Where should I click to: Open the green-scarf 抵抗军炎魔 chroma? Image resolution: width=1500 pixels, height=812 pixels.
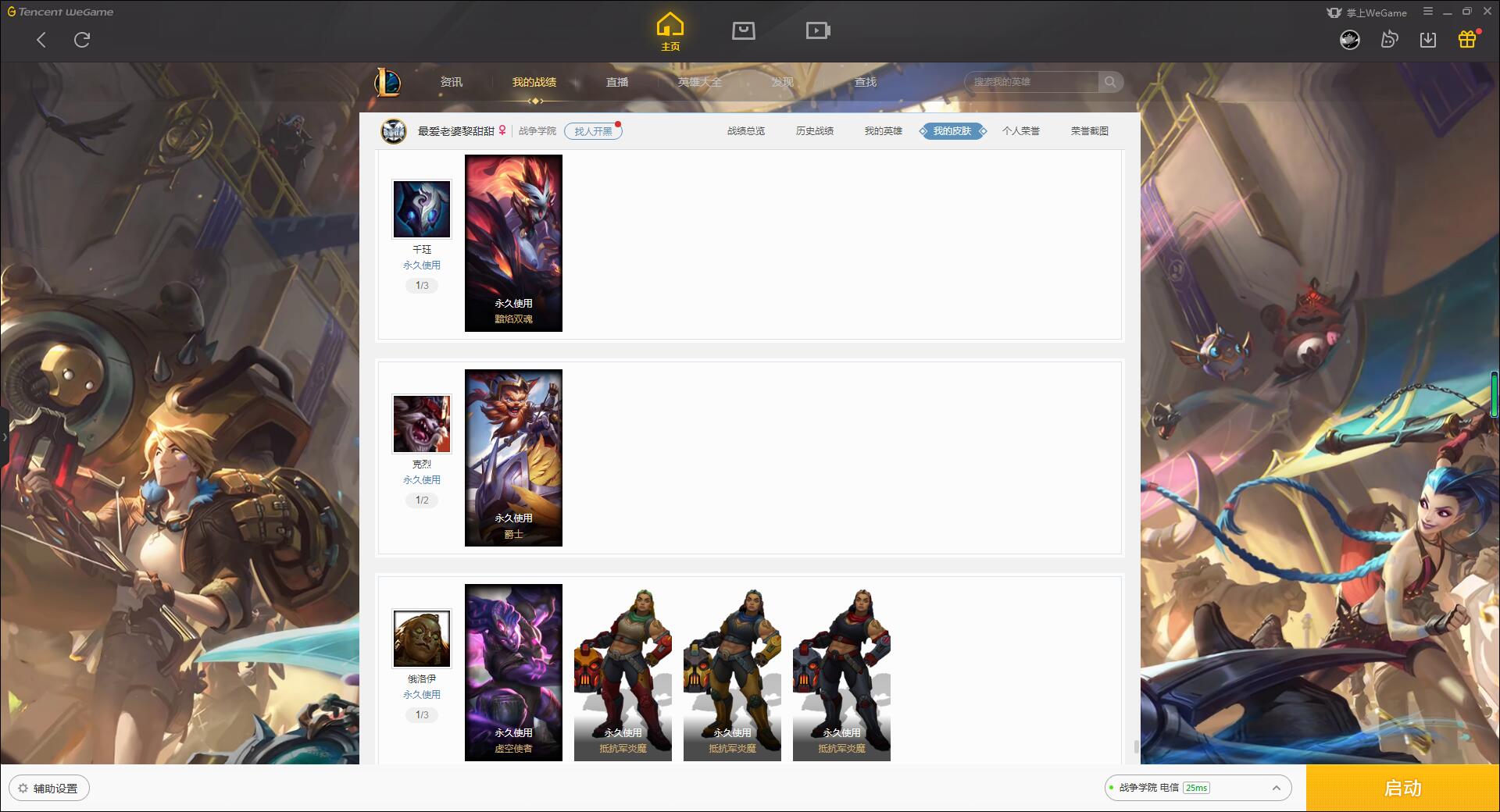pyautogui.click(x=623, y=672)
